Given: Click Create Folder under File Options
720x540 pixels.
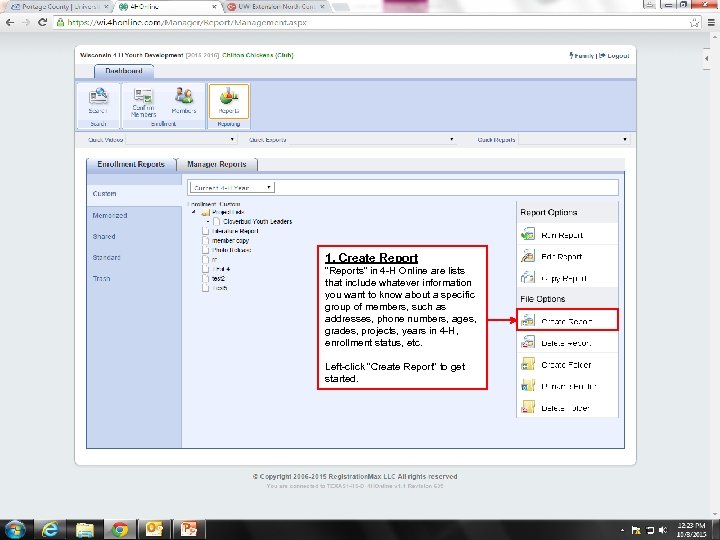Looking at the screenshot, I should pyautogui.click(x=567, y=365).
